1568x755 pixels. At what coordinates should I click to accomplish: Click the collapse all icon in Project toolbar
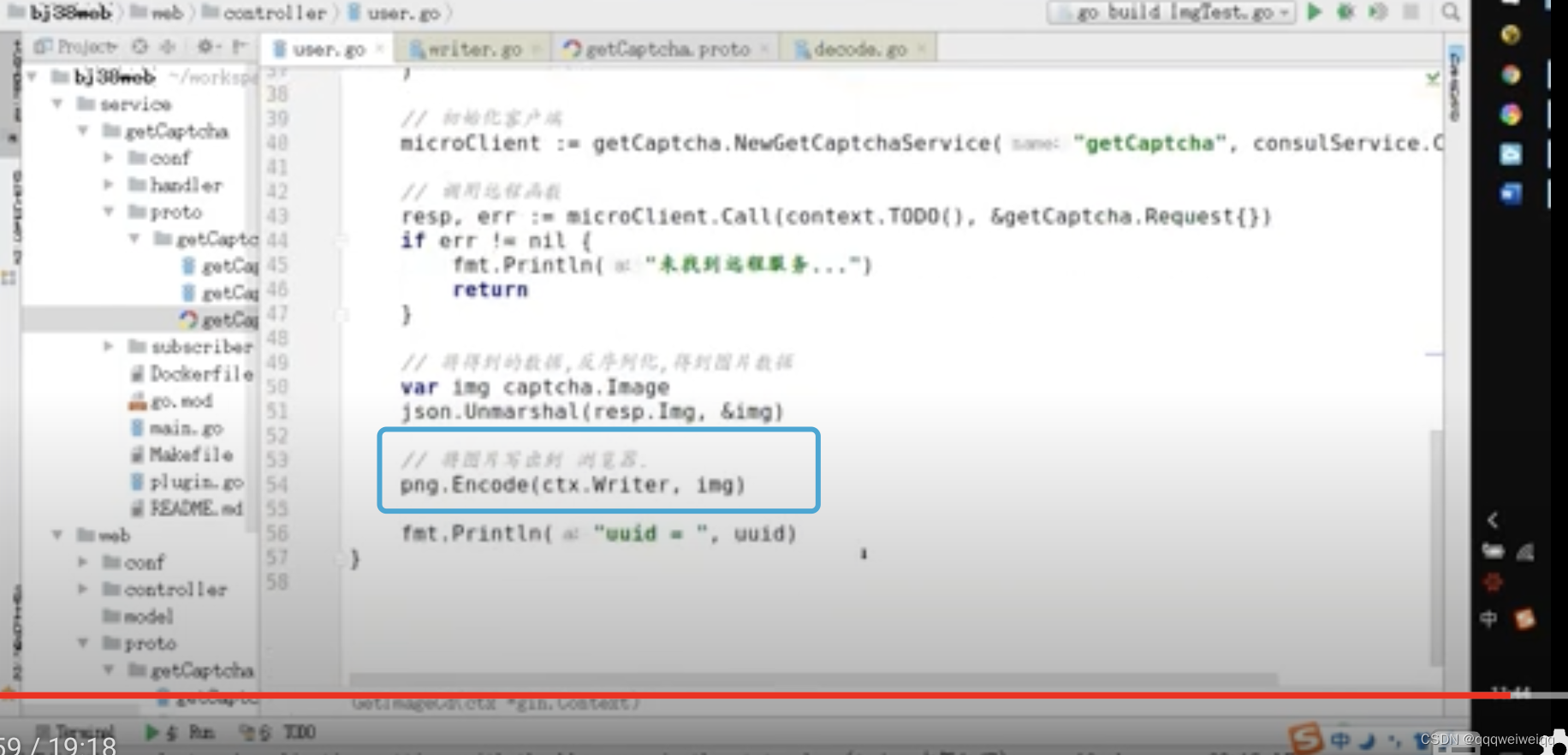(168, 46)
